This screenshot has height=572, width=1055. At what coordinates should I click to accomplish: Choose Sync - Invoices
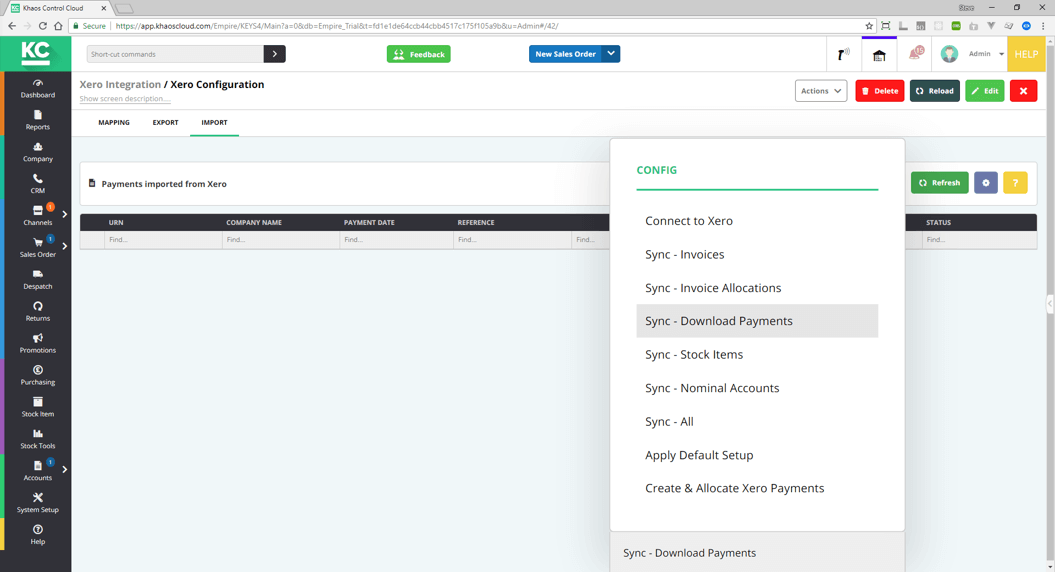(x=757, y=254)
